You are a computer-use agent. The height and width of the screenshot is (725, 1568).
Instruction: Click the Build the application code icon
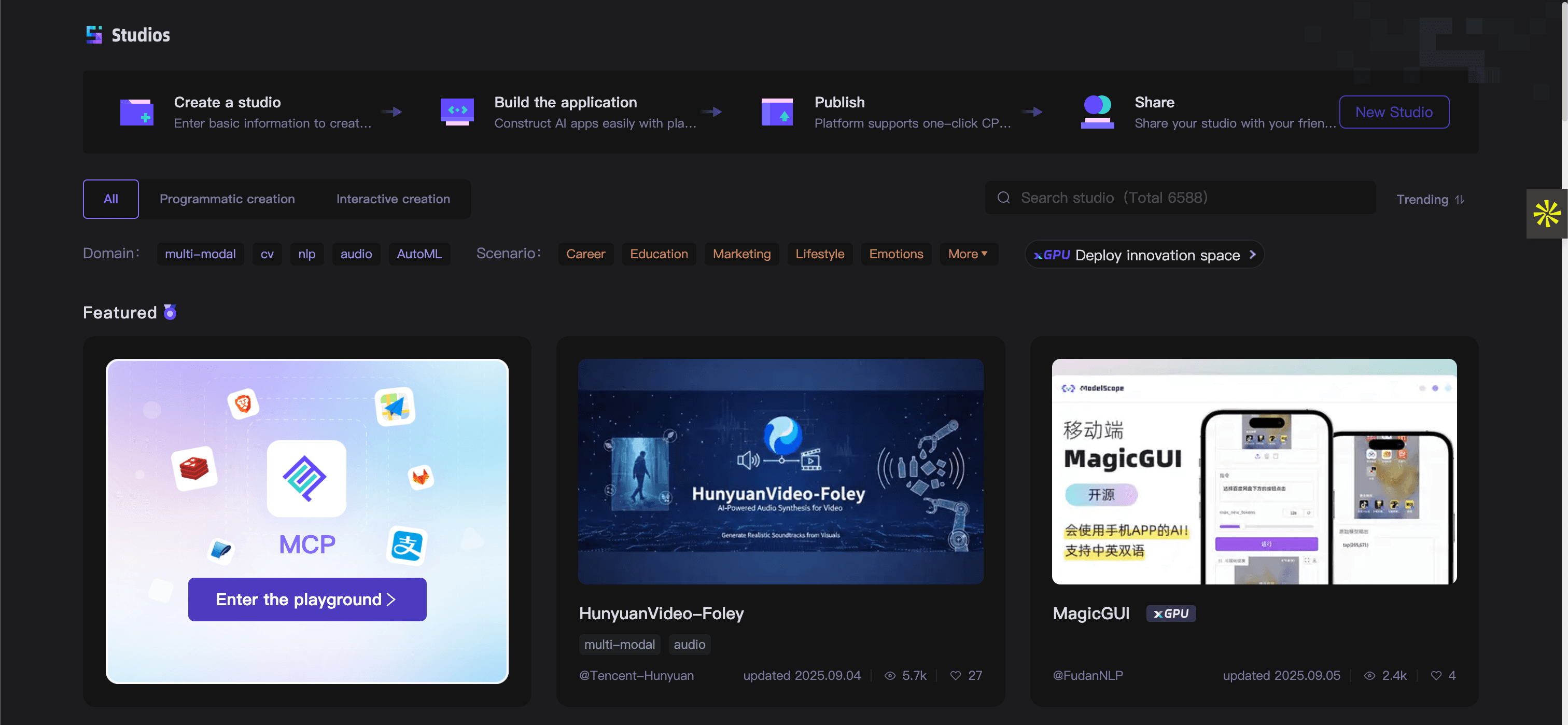[x=457, y=112]
